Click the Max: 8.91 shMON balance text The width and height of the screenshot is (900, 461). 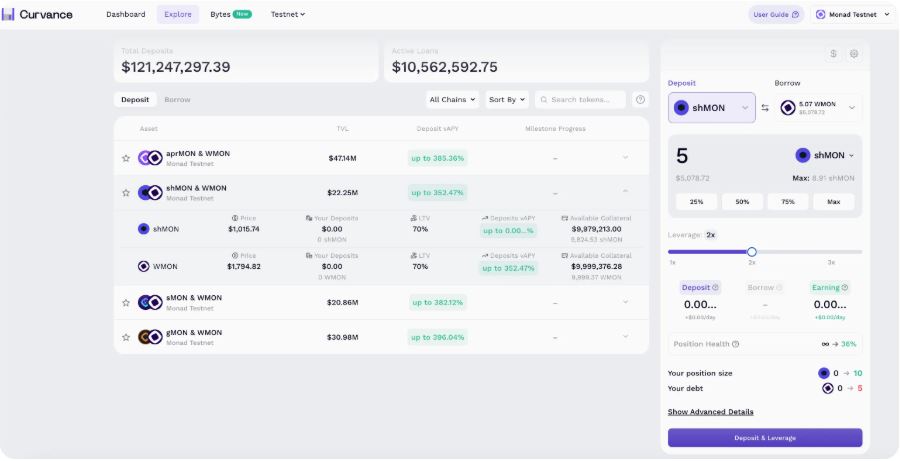pyautogui.click(x=823, y=179)
